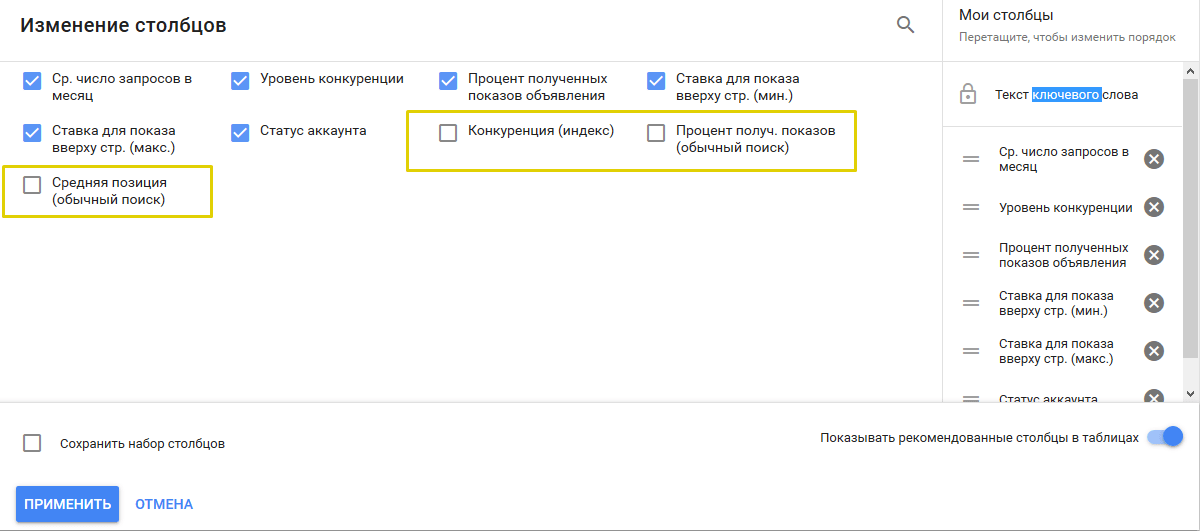Click the 'Отмена' button
Screen dimensions: 1200x531
164,504
